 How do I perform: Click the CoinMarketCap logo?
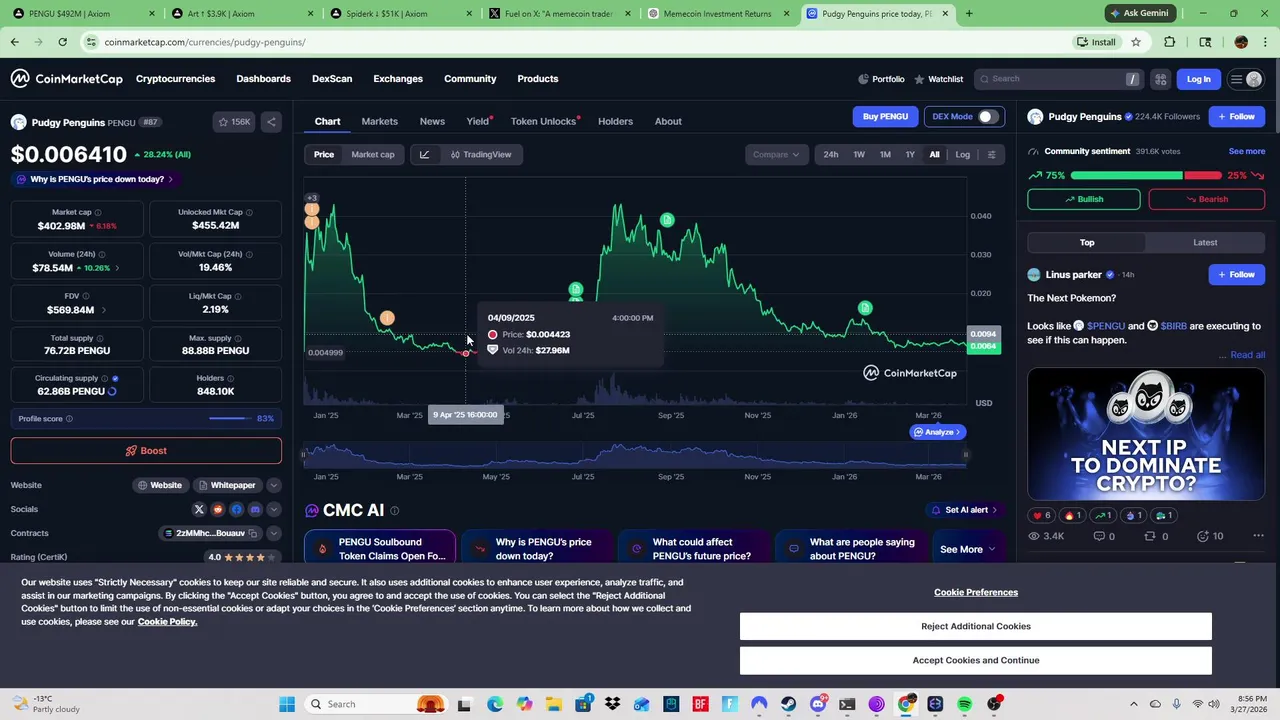pyautogui.click(x=66, y=79)
